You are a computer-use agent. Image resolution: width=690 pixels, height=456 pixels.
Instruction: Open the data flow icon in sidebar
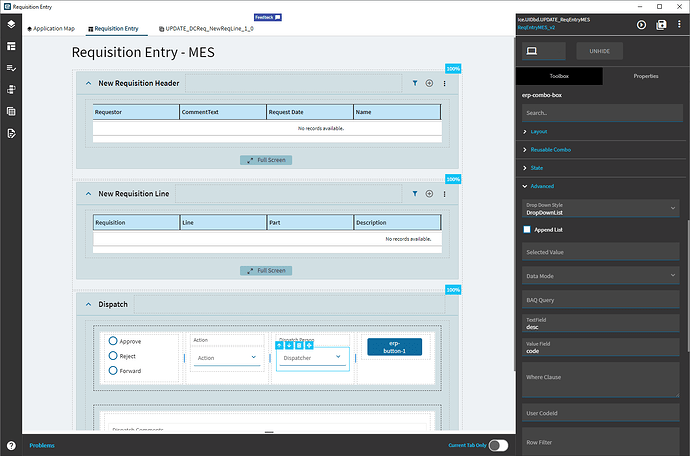tap(11, 89)
